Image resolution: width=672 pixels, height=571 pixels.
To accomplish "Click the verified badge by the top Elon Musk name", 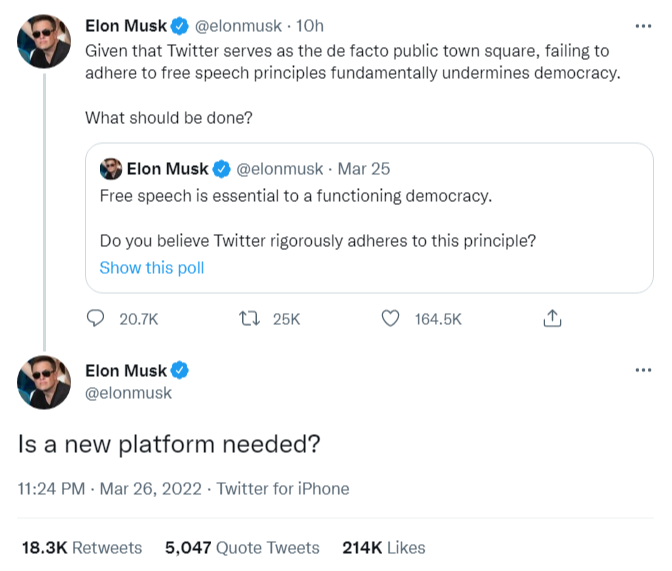I will pyautogui.click(x=180, y=26).
